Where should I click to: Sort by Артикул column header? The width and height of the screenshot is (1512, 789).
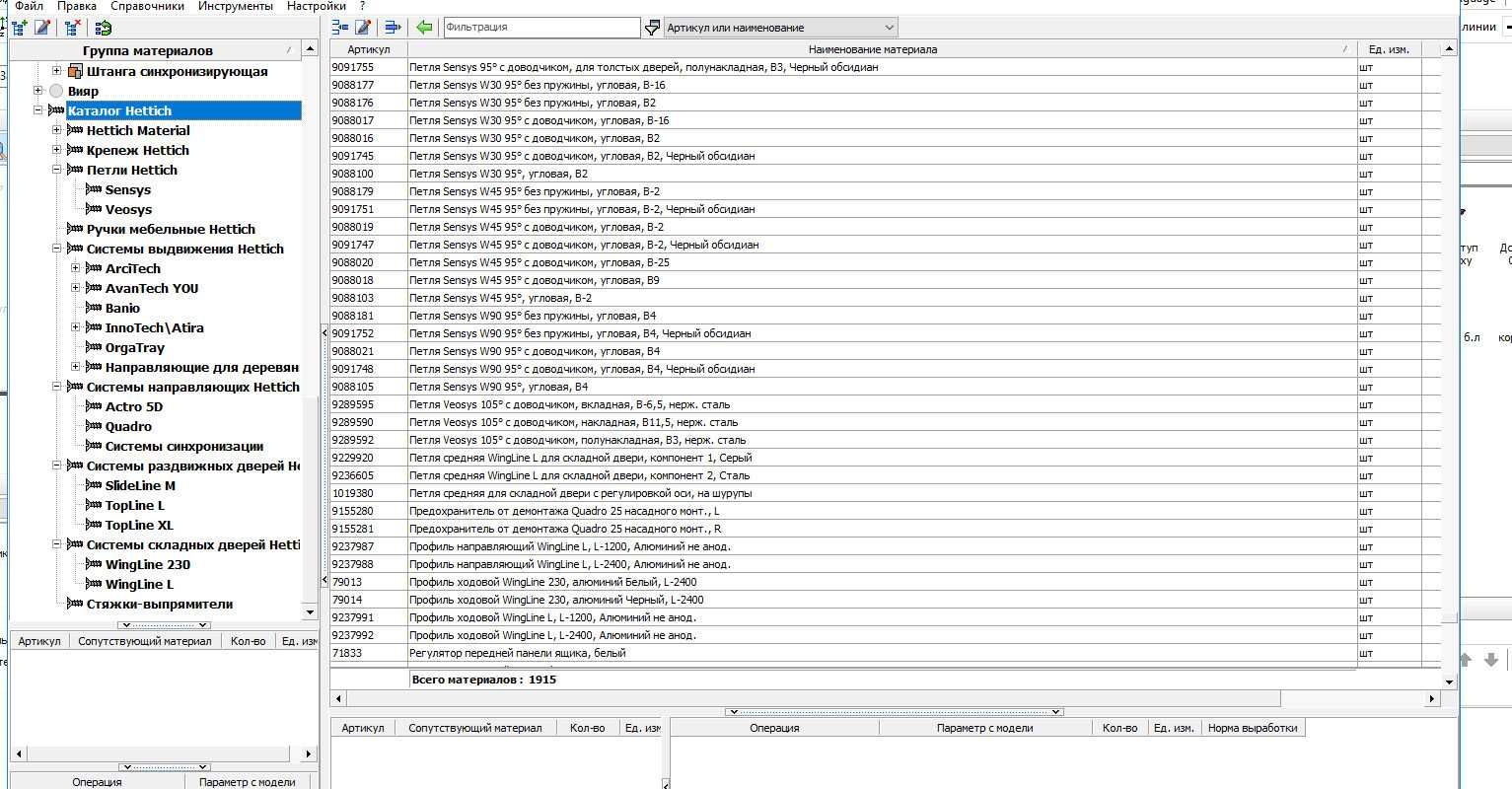pyautogui.click(x=369, y=48)
